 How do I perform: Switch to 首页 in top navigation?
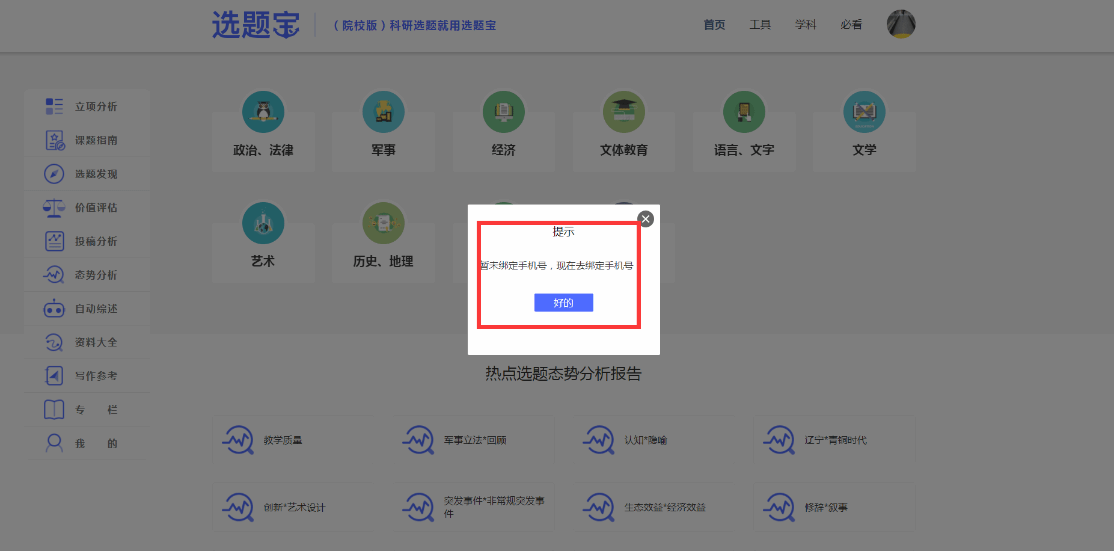point(714,25)
